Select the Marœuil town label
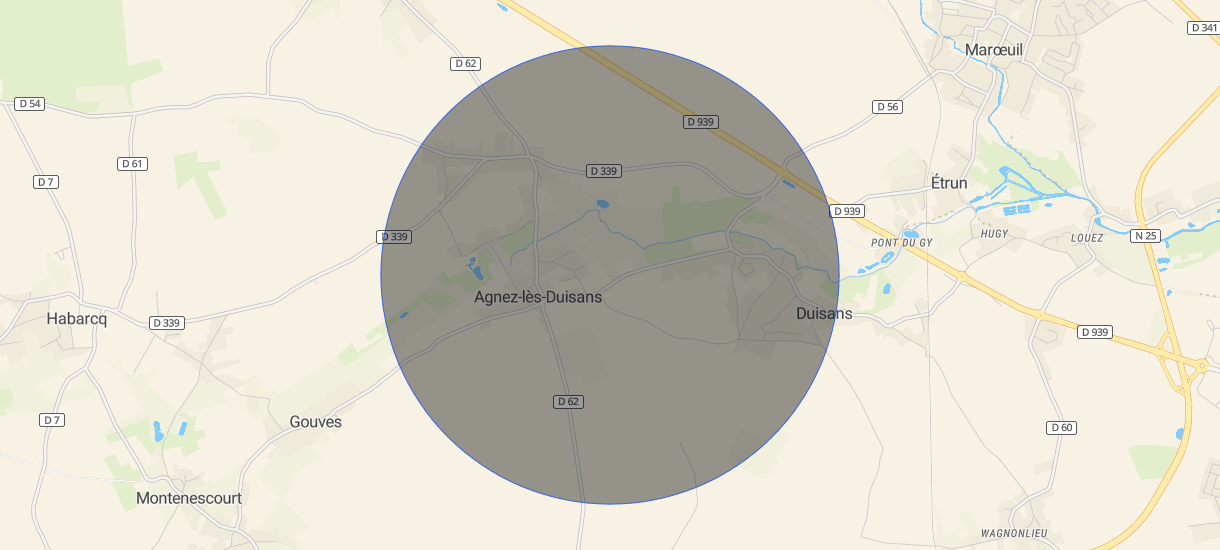Viewport: 1220px width, 550px height. [x=994, y=49]
